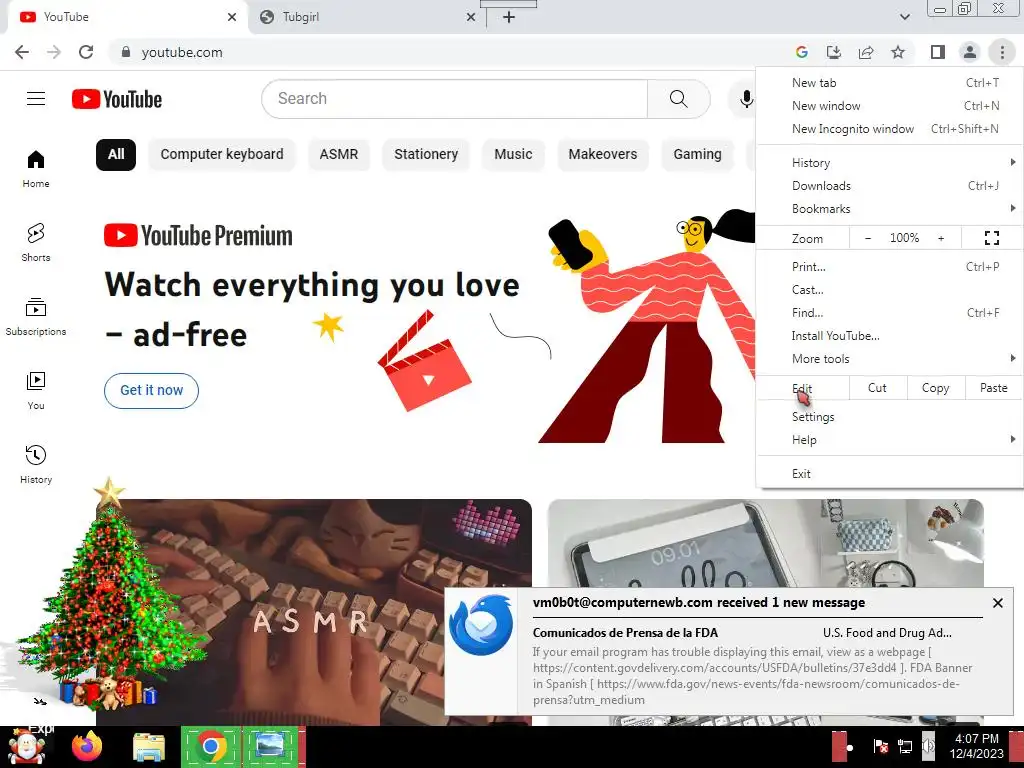Go to Home in YouTube sidebar

coord(36,168)
